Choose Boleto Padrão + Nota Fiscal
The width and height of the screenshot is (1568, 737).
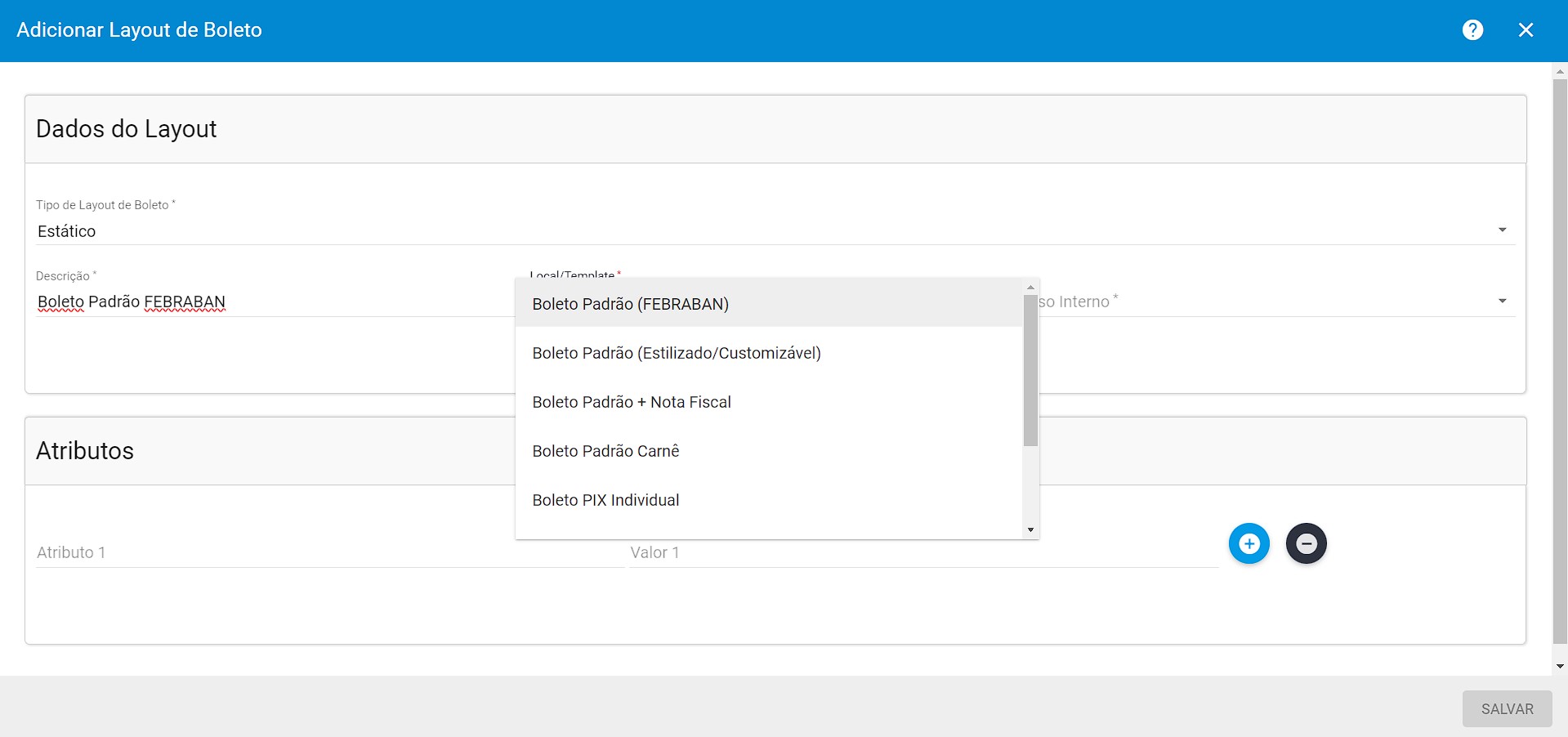[769, 402]
